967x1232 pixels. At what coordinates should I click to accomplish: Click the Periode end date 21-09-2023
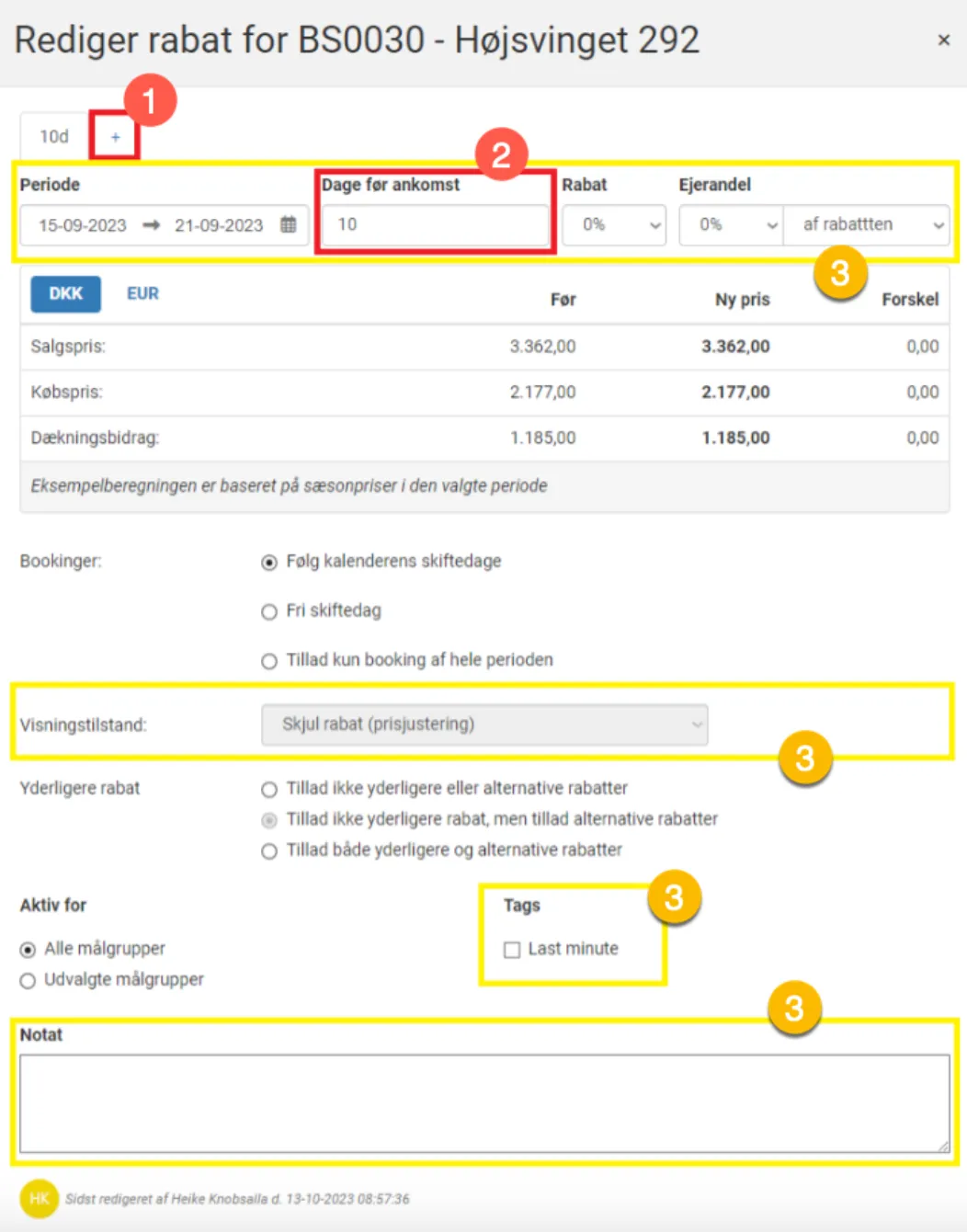219,225
